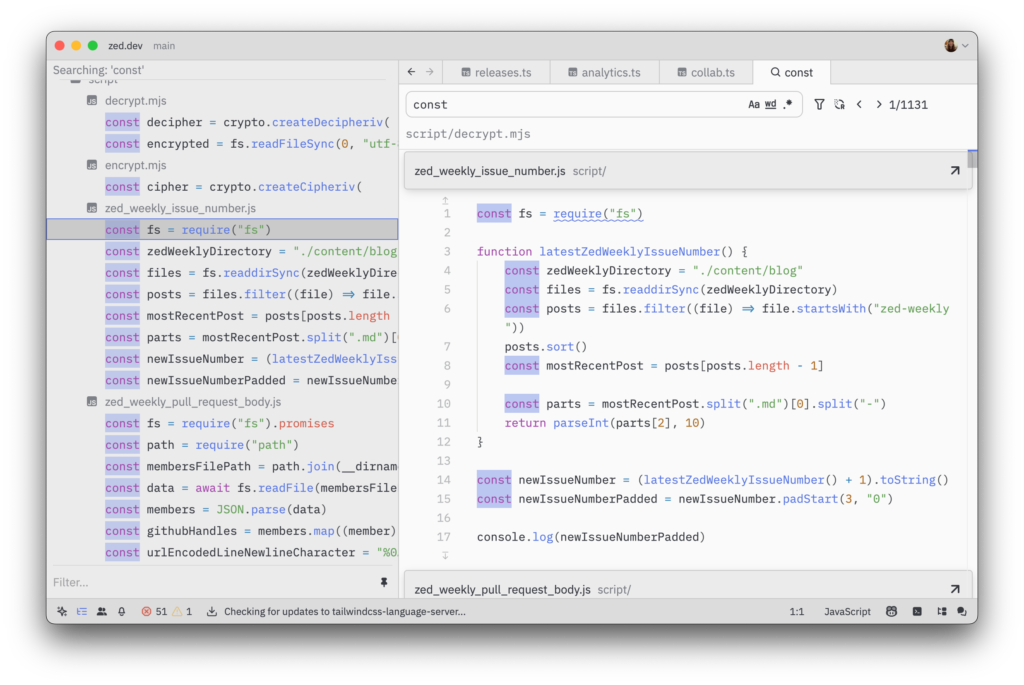This screenshot has width=1024, height=685.
Task: Select outline result 'const fs = require("fs")' highlighted row
Action: pyautogui.click(x=222, y=230)
